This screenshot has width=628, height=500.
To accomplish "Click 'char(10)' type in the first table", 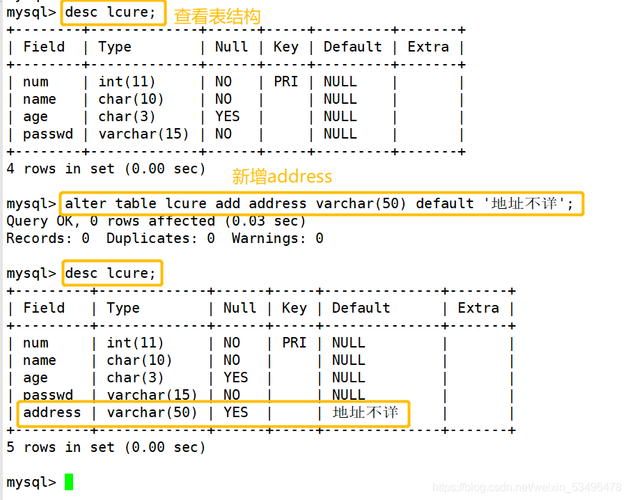I will 131,99.
